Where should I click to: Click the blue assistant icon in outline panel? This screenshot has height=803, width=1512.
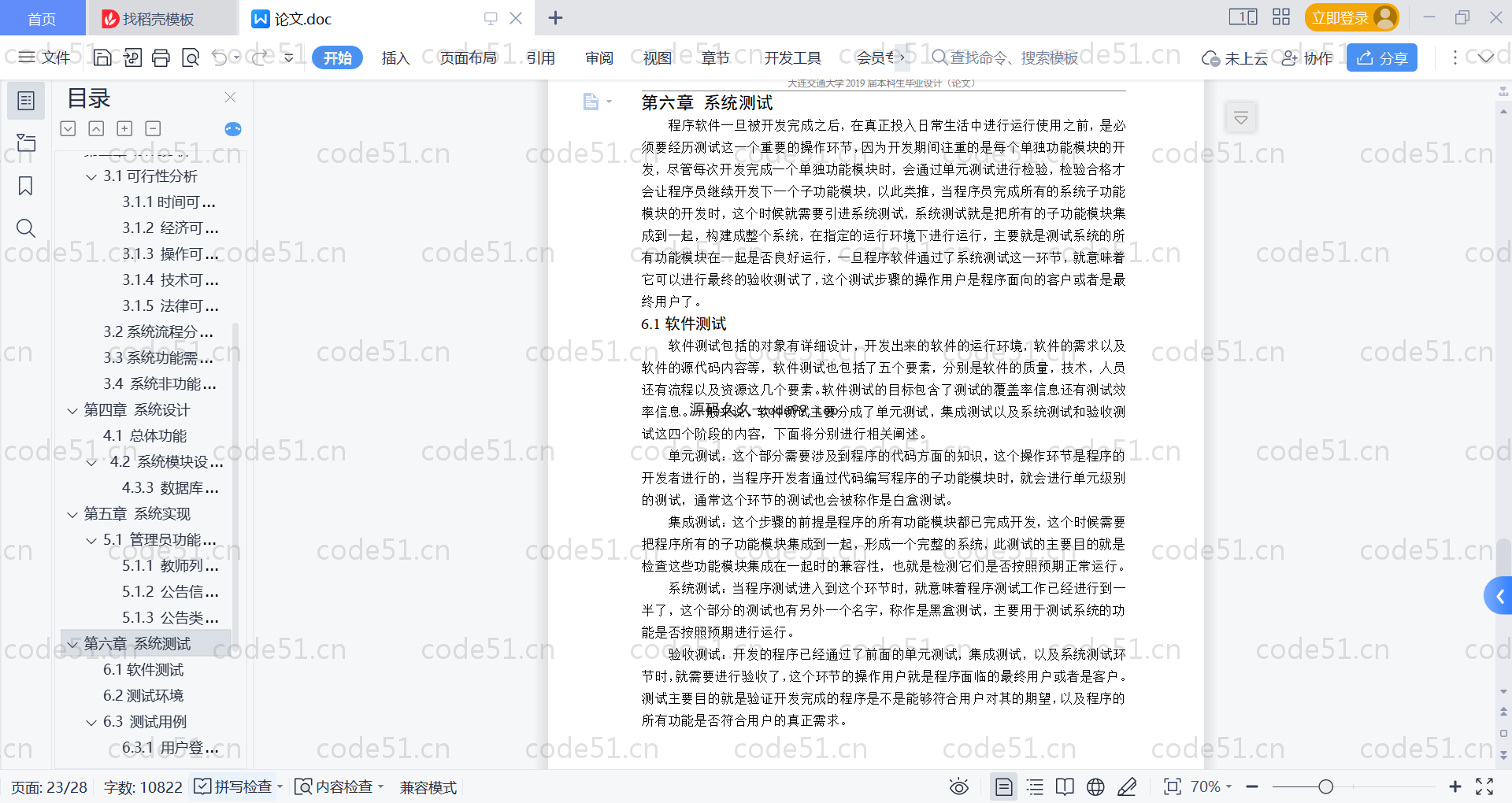pos(233,129)
